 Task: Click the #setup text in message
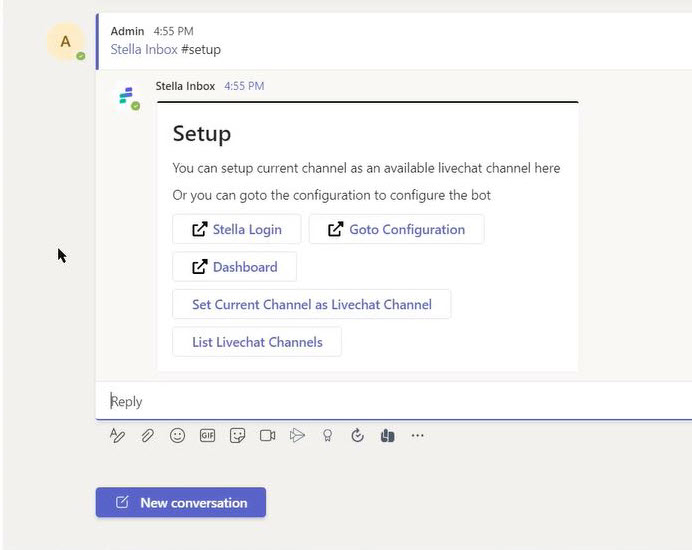tap(201, 49)
